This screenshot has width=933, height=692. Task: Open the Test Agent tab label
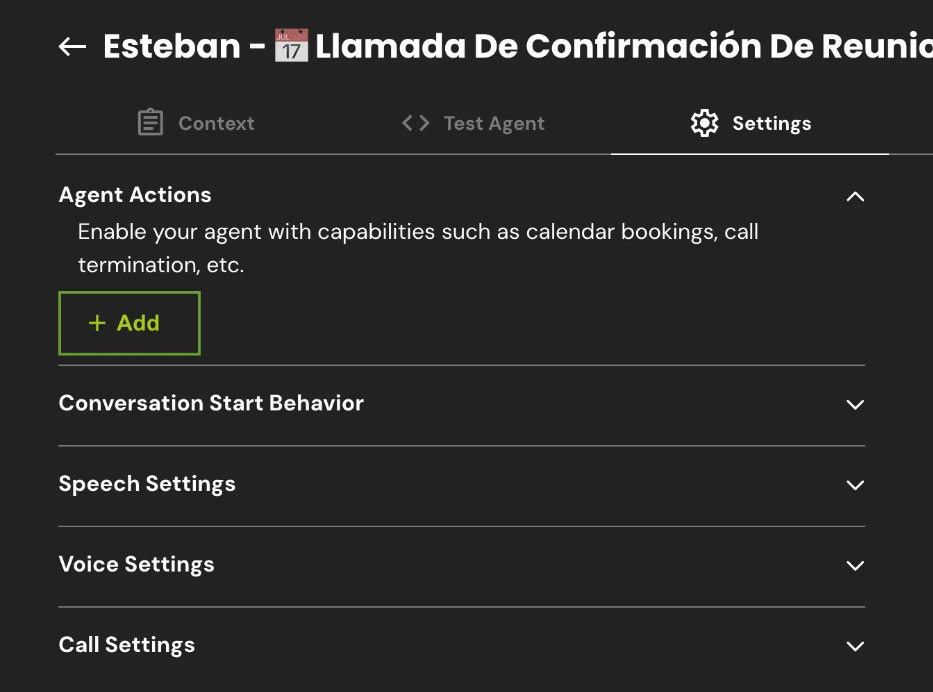(x=494, y=123)
